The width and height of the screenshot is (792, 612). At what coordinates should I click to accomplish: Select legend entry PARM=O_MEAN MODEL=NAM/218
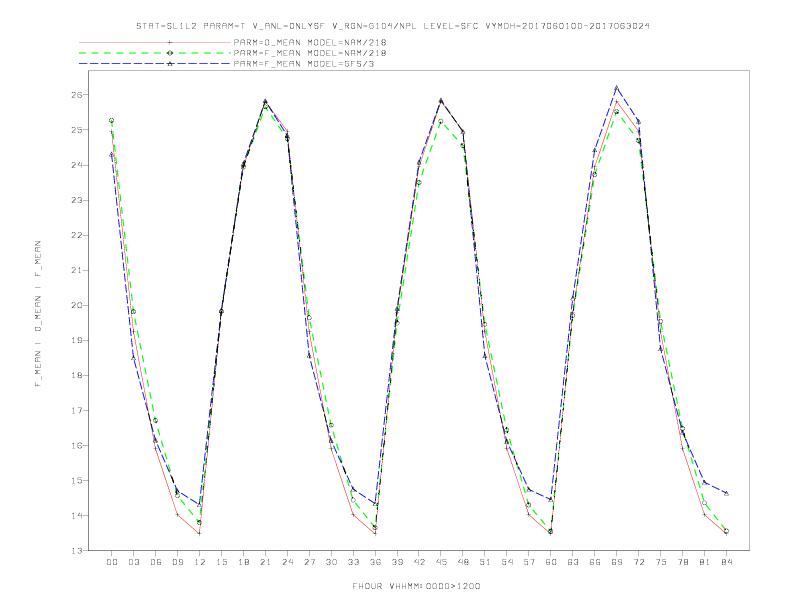click(x=310, y=42)
